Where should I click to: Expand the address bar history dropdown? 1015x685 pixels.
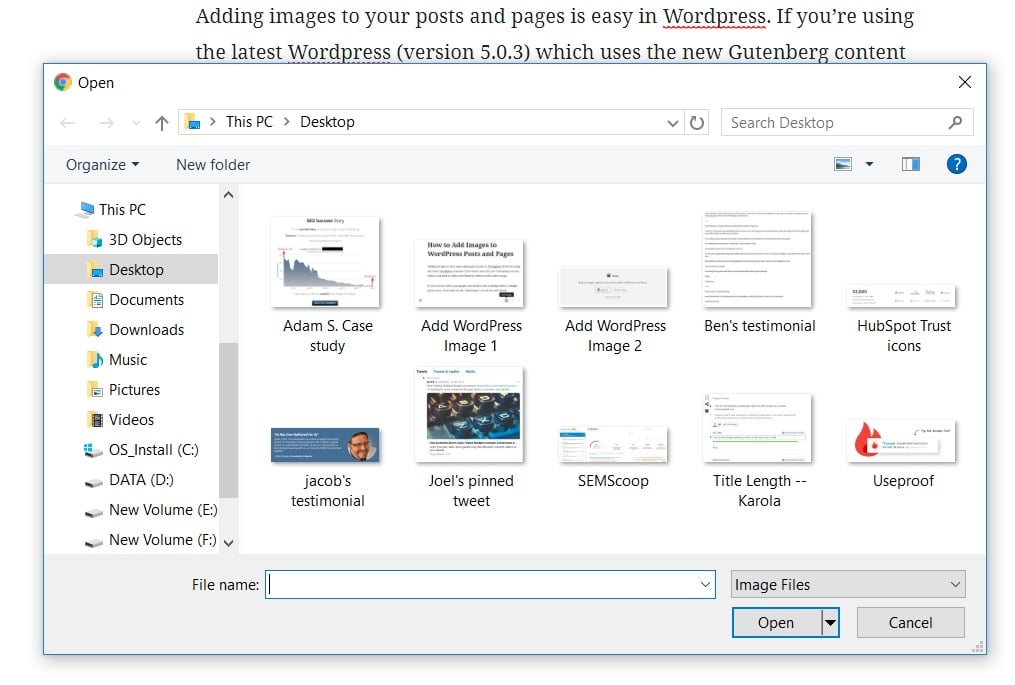coord(673,123)
